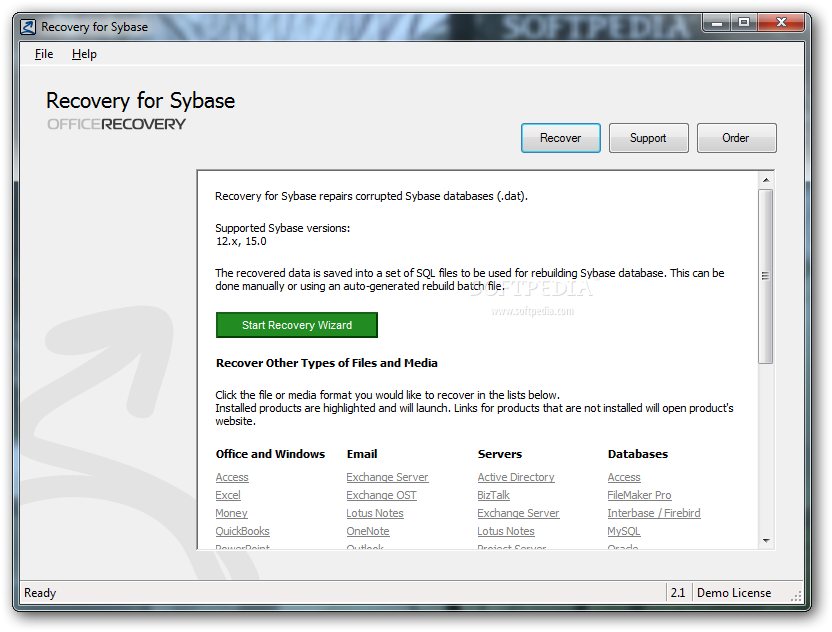The image size is (832, 632).
Task: Click the 2.1 version in status bar
Action: (x=678, y=593)
